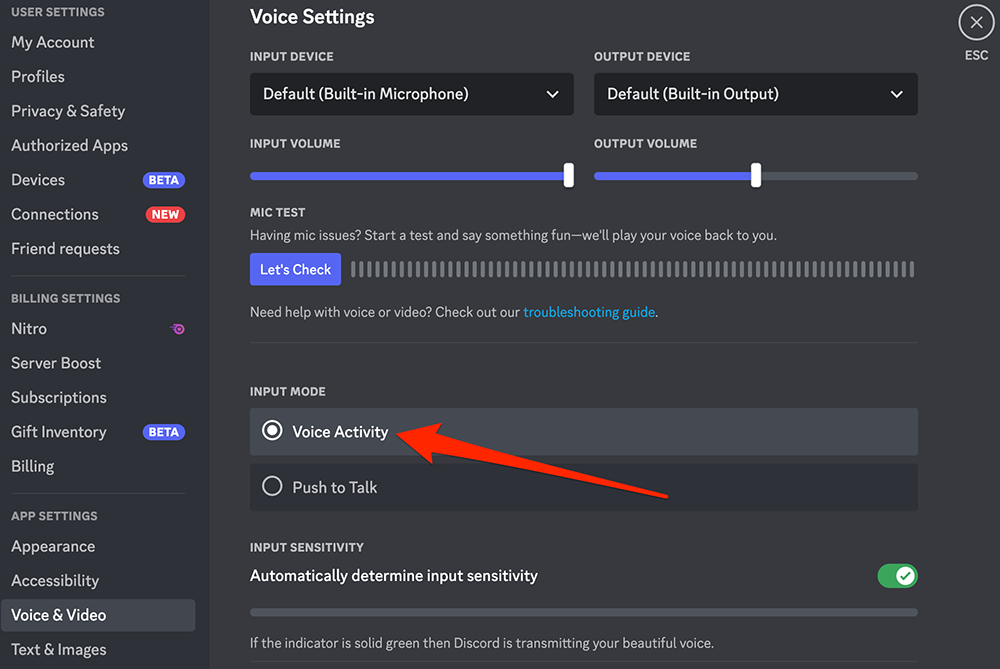Start mic test with Let's Check
1000x669 pixels.
coord(295,269)
